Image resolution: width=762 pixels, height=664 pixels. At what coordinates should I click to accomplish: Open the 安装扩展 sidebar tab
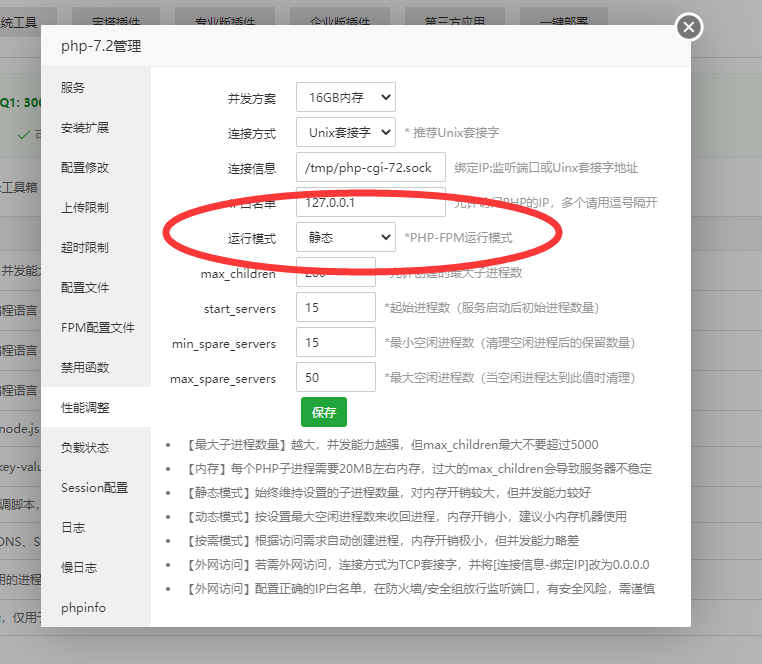(x=85, y=128)
